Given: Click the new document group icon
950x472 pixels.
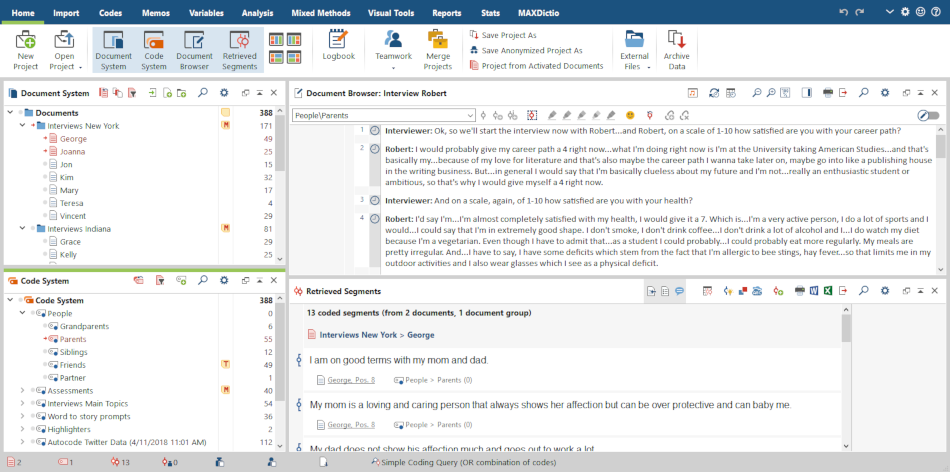Looking at the screenshot, I should (x=182, y=93).
